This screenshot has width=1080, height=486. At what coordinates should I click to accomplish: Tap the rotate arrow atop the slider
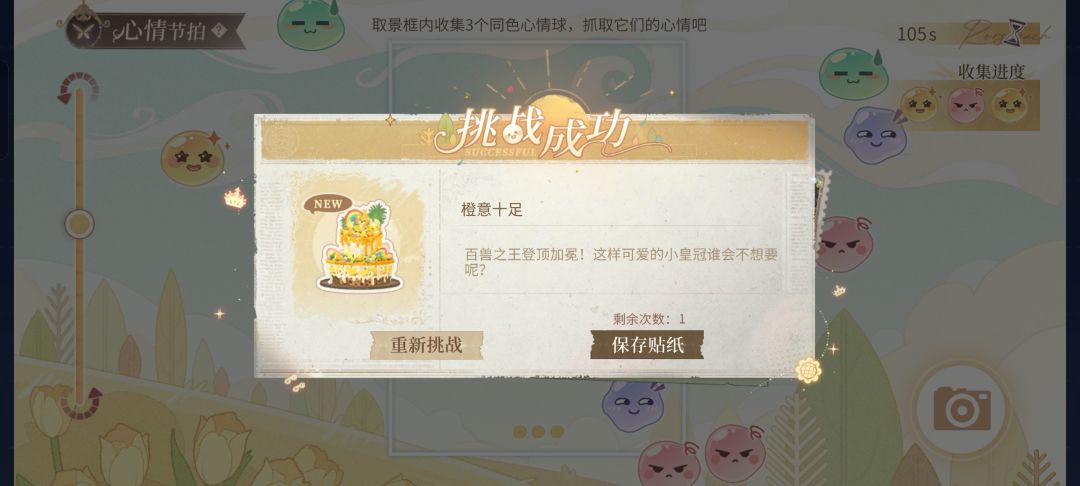[x=77, y=86]
